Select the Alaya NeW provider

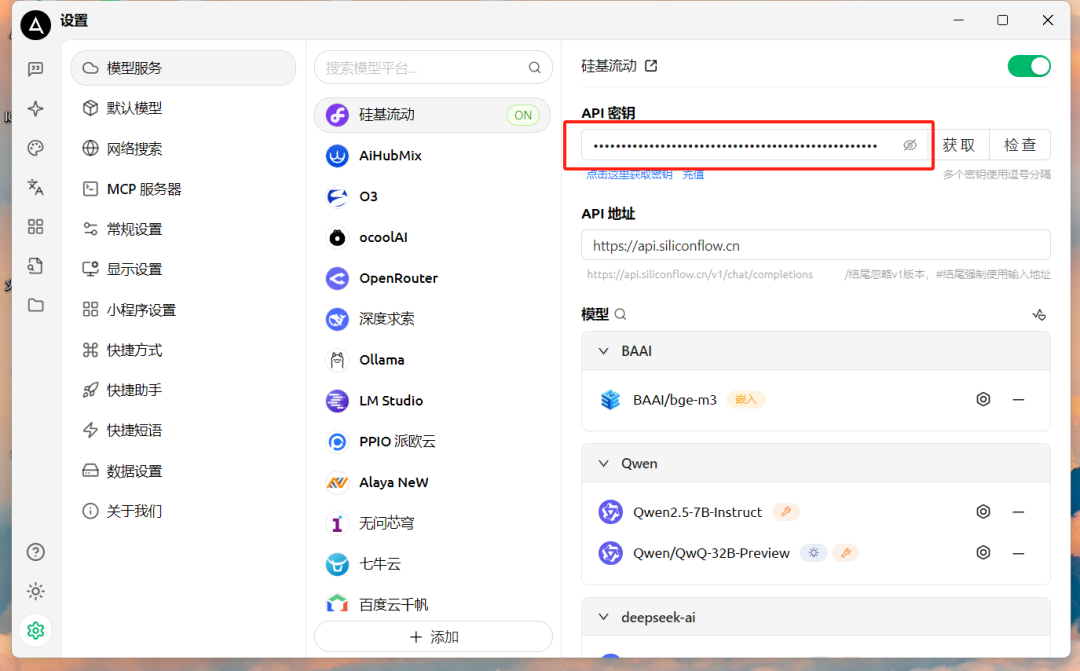(433, 482)
